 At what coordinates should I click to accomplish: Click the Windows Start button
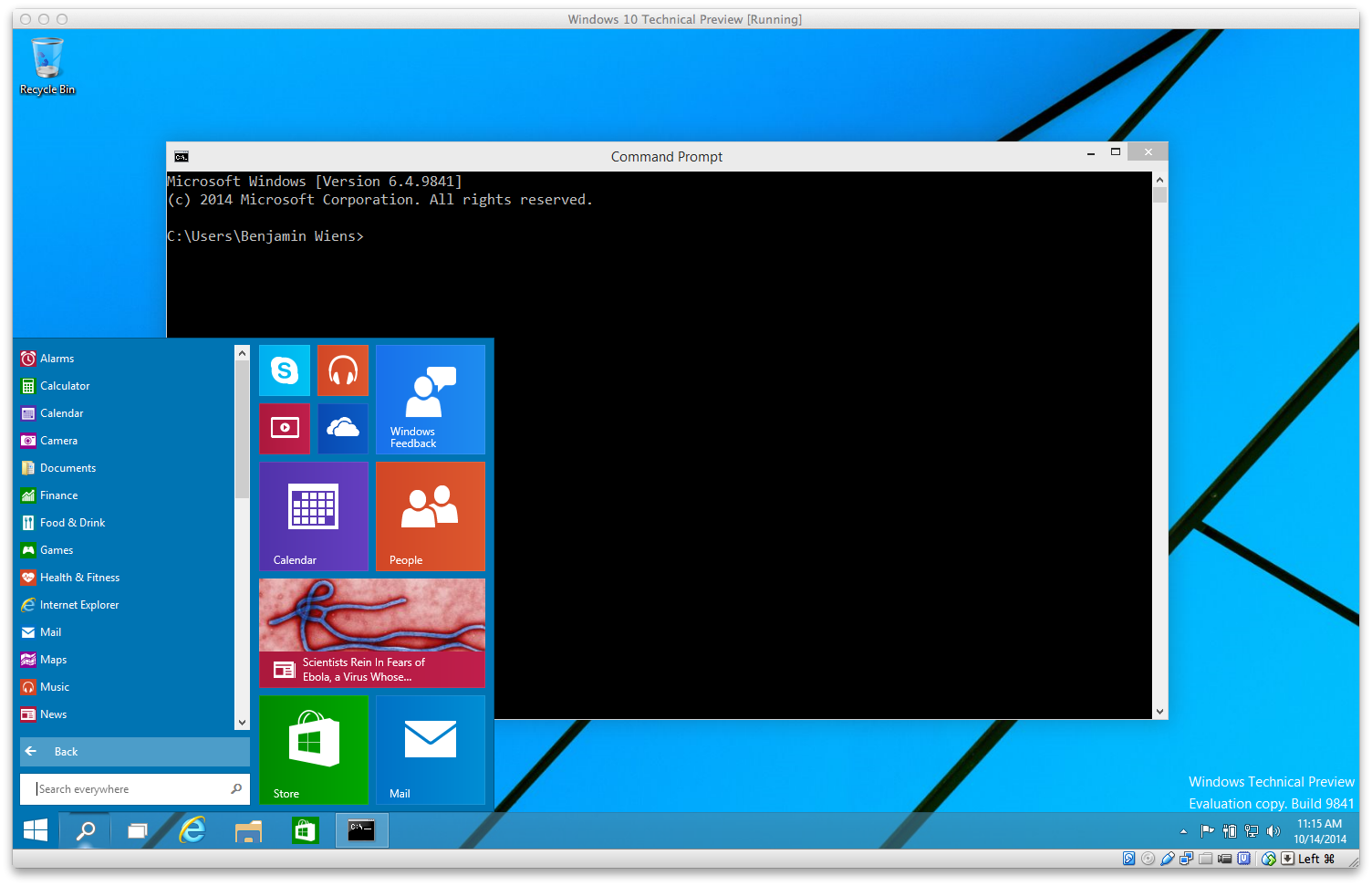pos(36,830)
